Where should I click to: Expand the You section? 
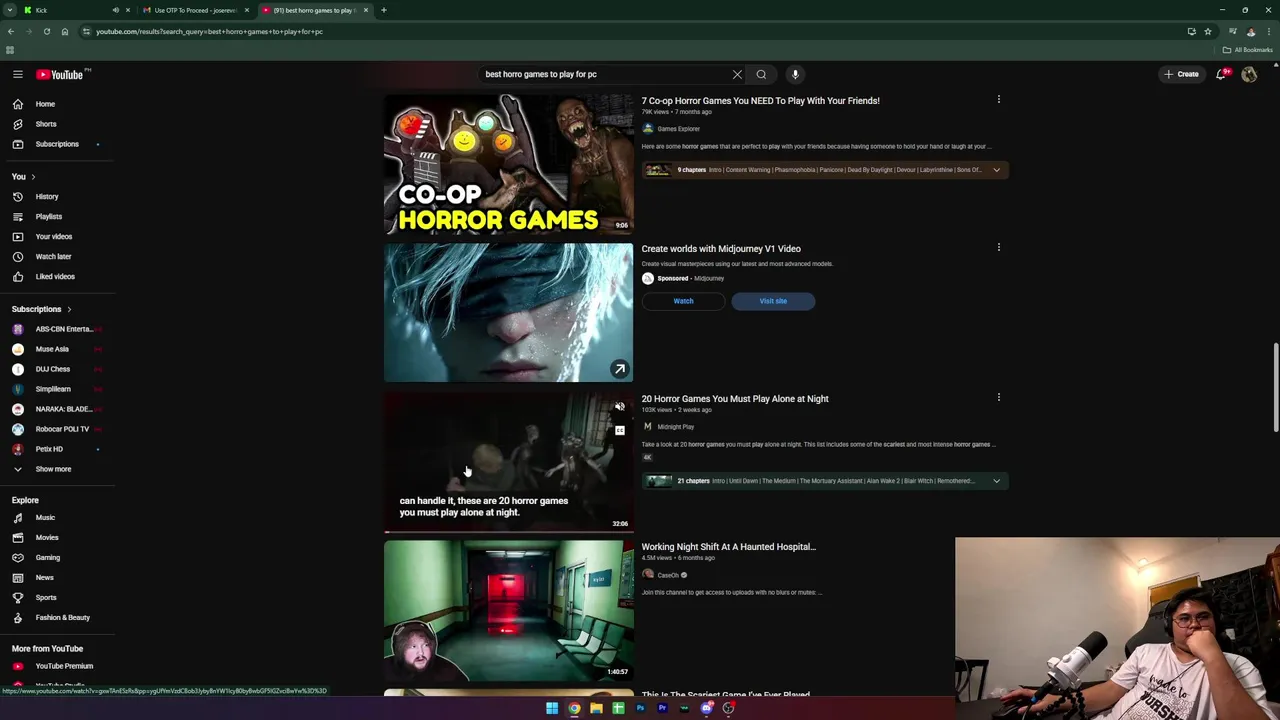click(x=23, y=177)
